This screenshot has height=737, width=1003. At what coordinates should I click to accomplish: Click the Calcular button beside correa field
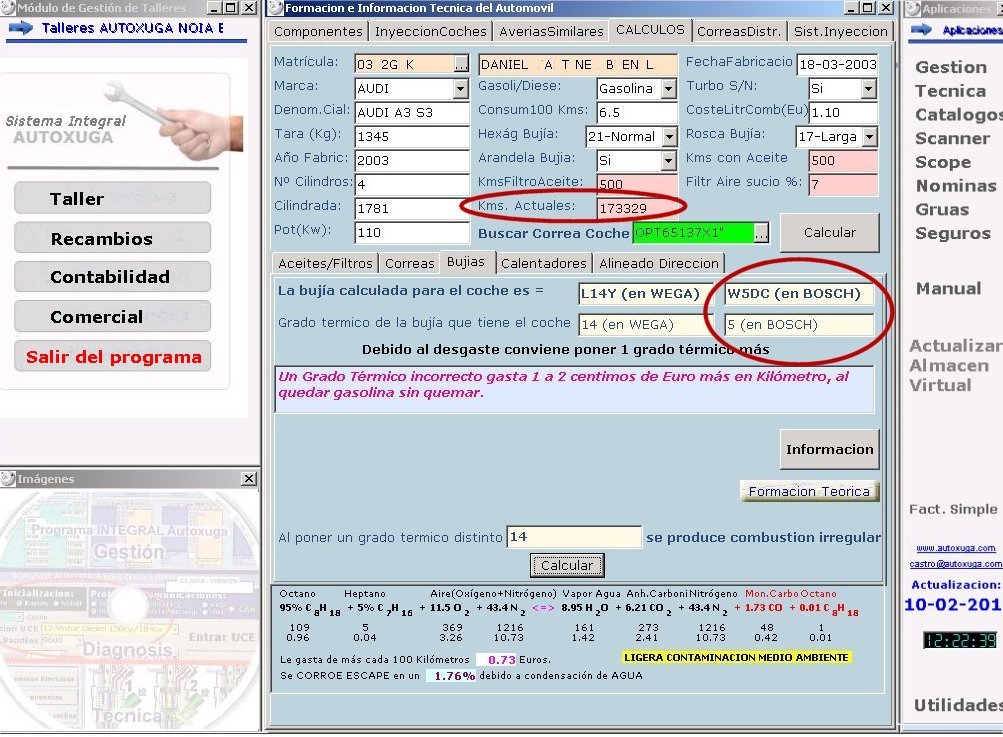(x=830, y=232)
